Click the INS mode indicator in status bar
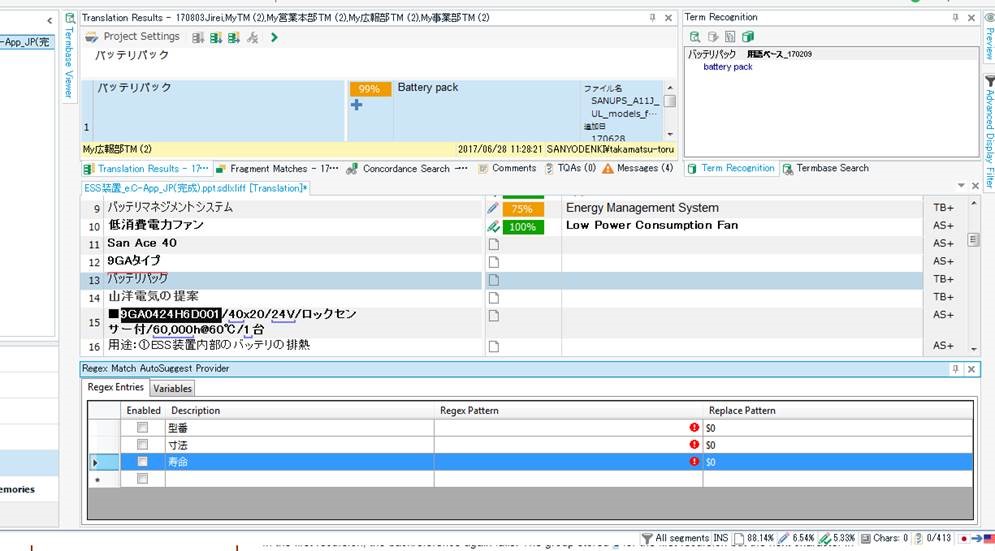Screen dimensions: 995x551 720,538
